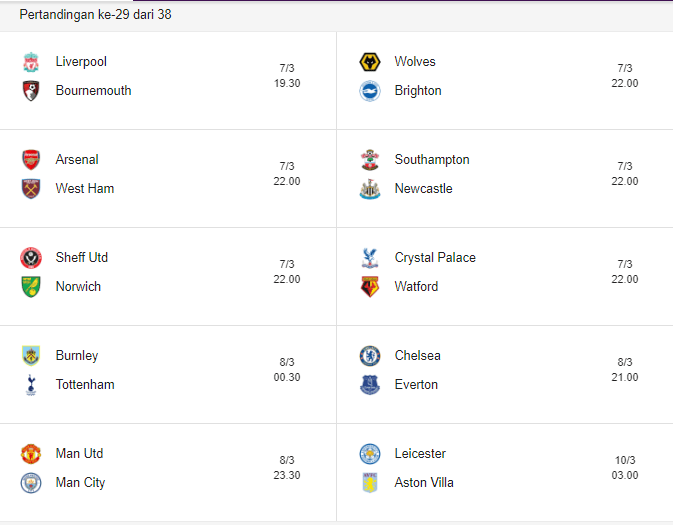Click the Southampton club crest

click(370, 160)
